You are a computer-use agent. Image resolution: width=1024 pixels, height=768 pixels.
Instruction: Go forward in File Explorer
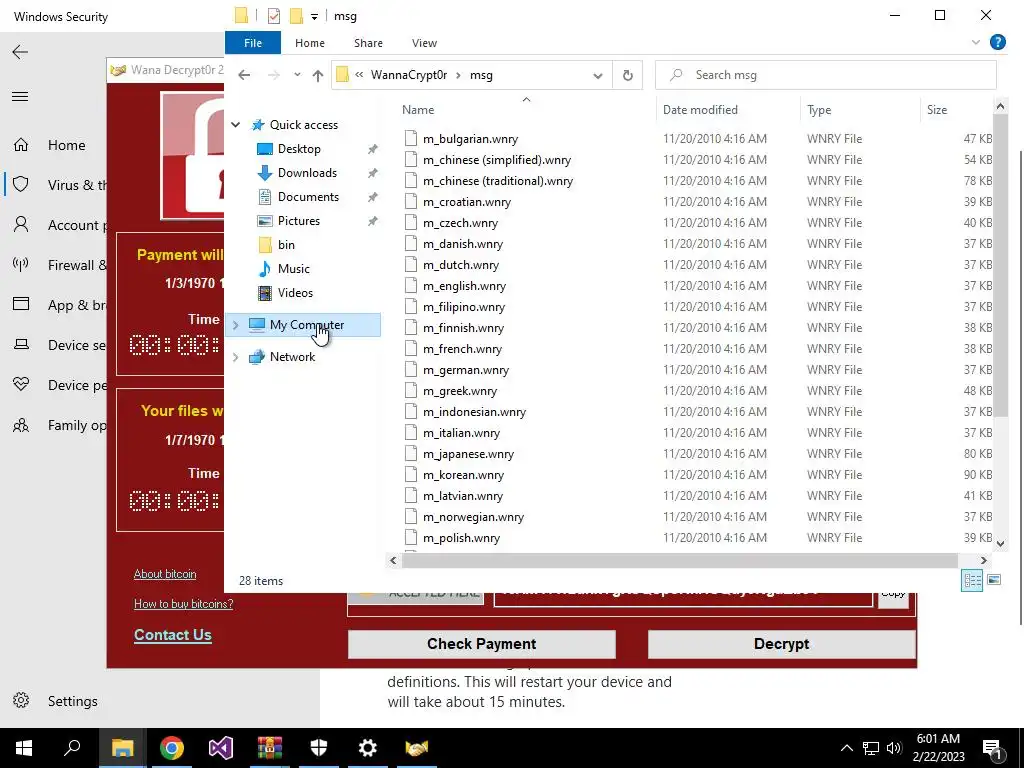coord(274,75)
